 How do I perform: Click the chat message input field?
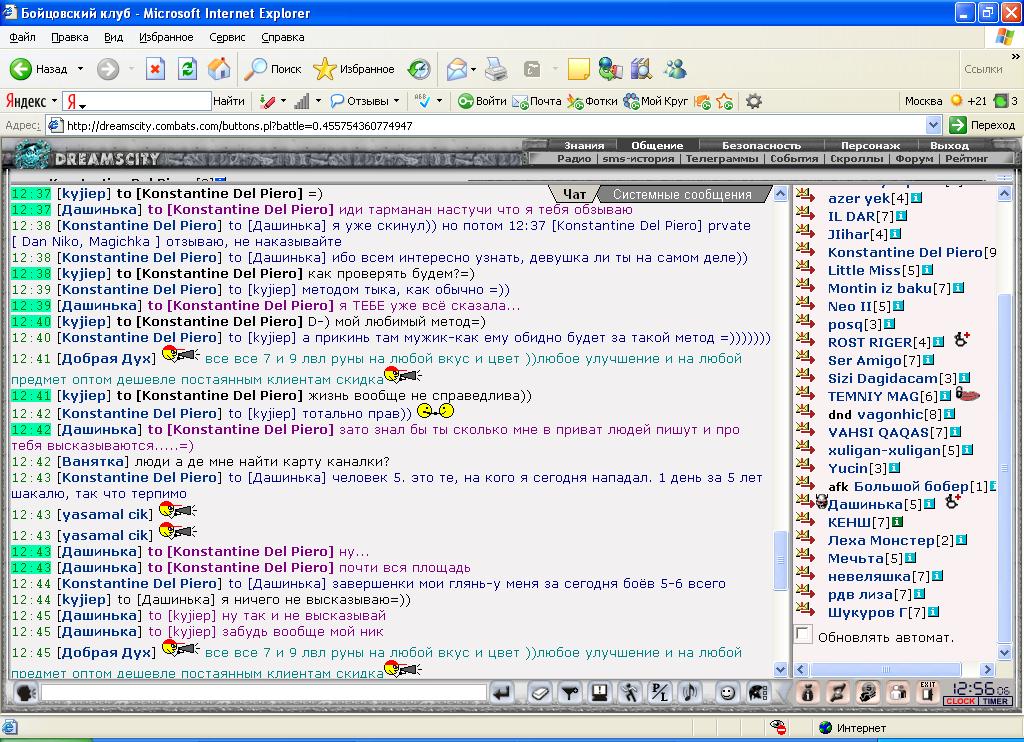[x=264, y=692]
